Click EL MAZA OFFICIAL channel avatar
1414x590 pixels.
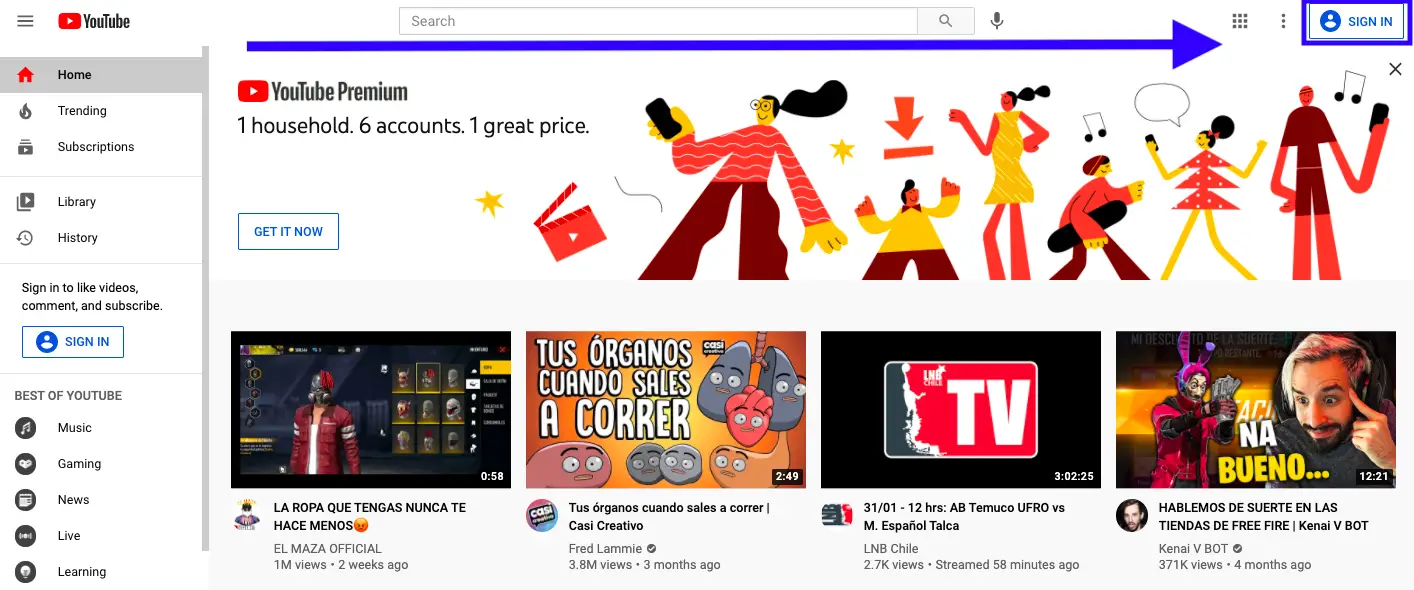coord(247,515)
